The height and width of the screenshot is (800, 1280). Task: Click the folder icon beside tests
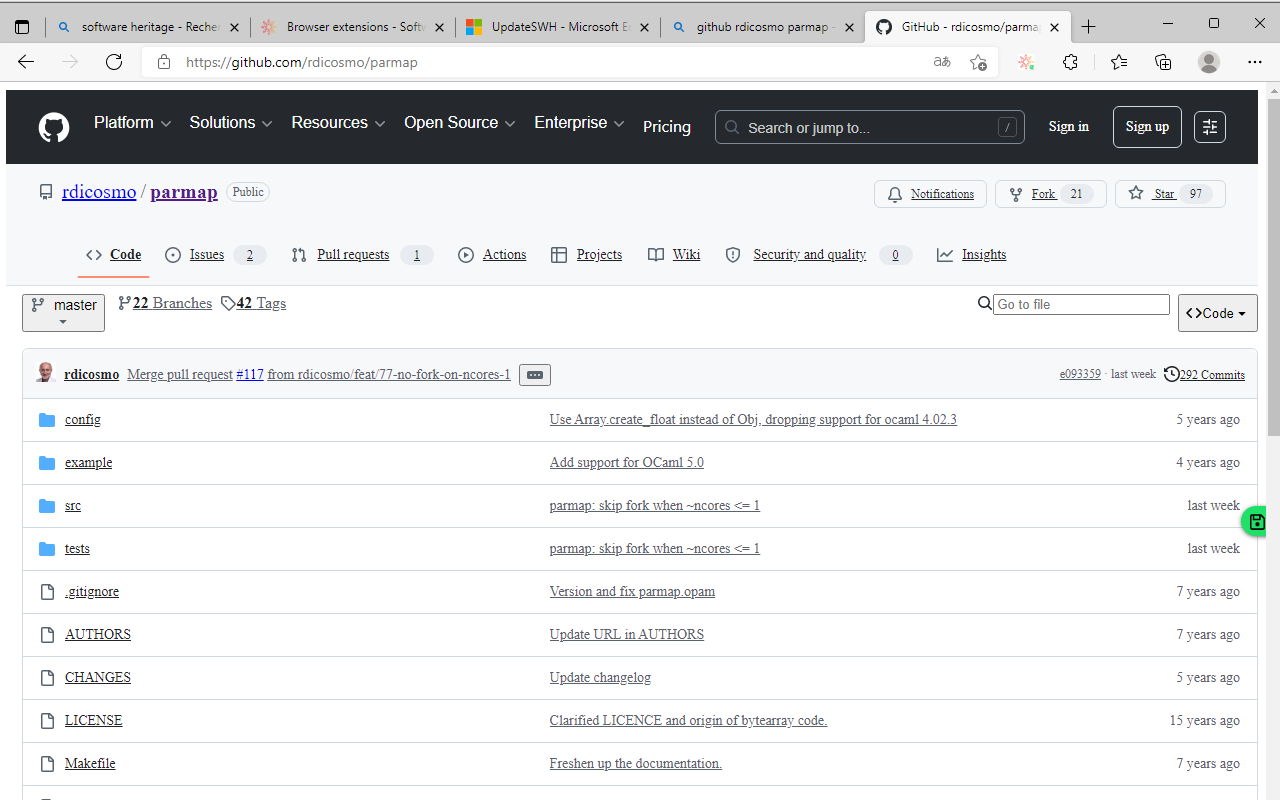[47, 549]
